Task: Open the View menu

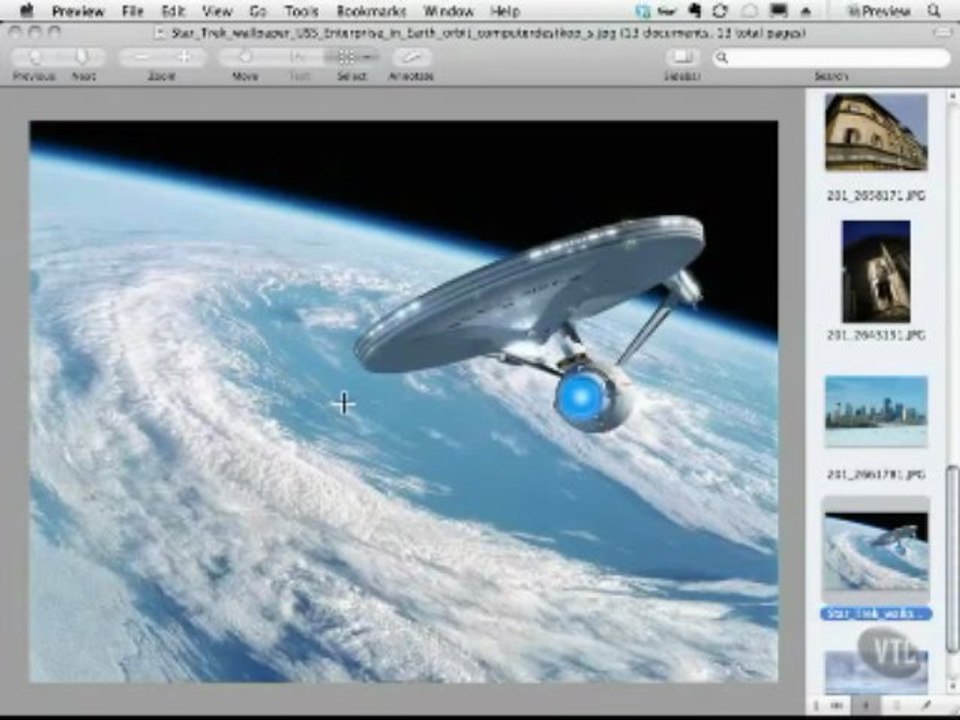Action: (217, 11)
